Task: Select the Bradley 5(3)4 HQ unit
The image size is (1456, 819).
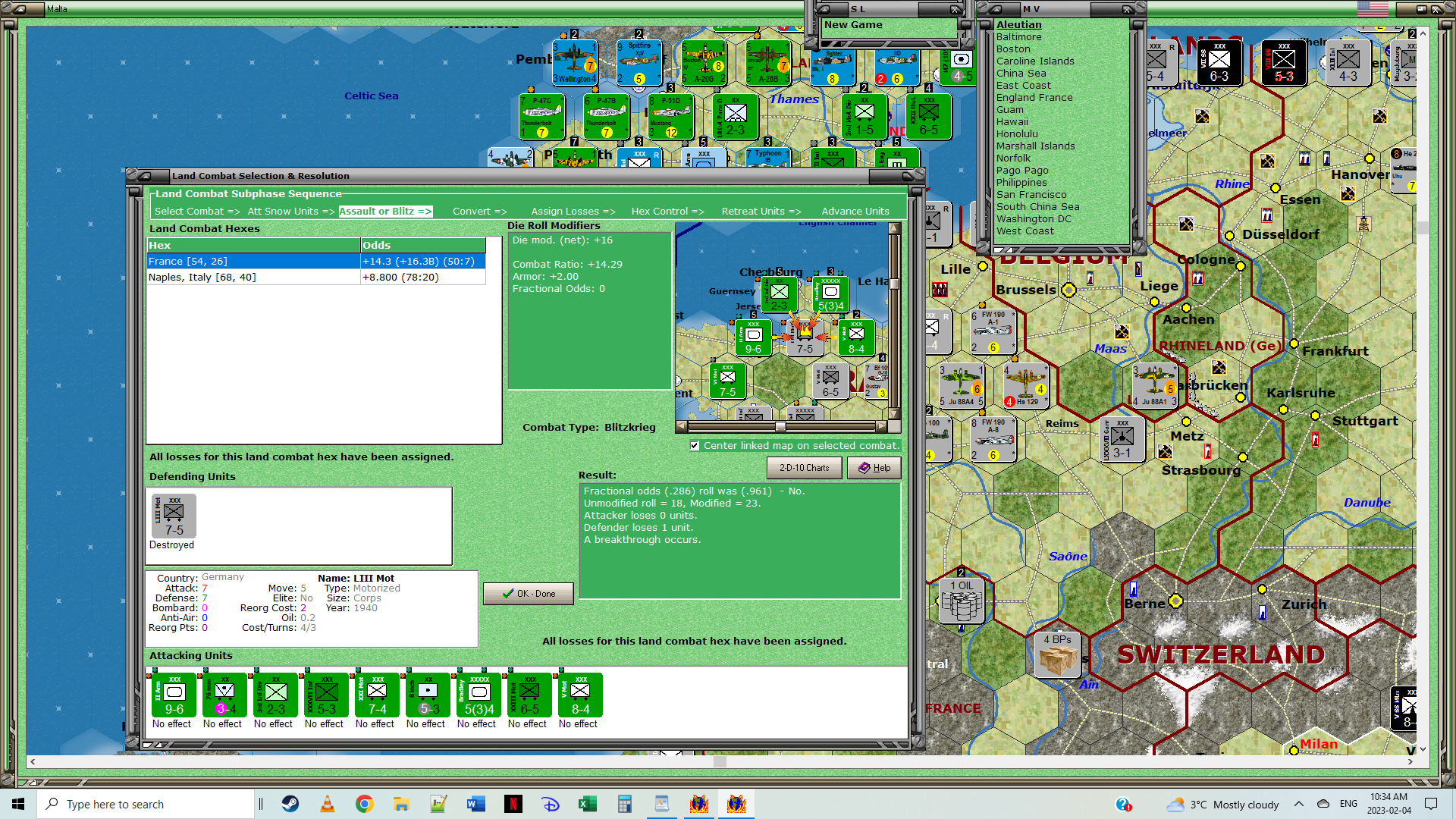Action: (479, 695)
